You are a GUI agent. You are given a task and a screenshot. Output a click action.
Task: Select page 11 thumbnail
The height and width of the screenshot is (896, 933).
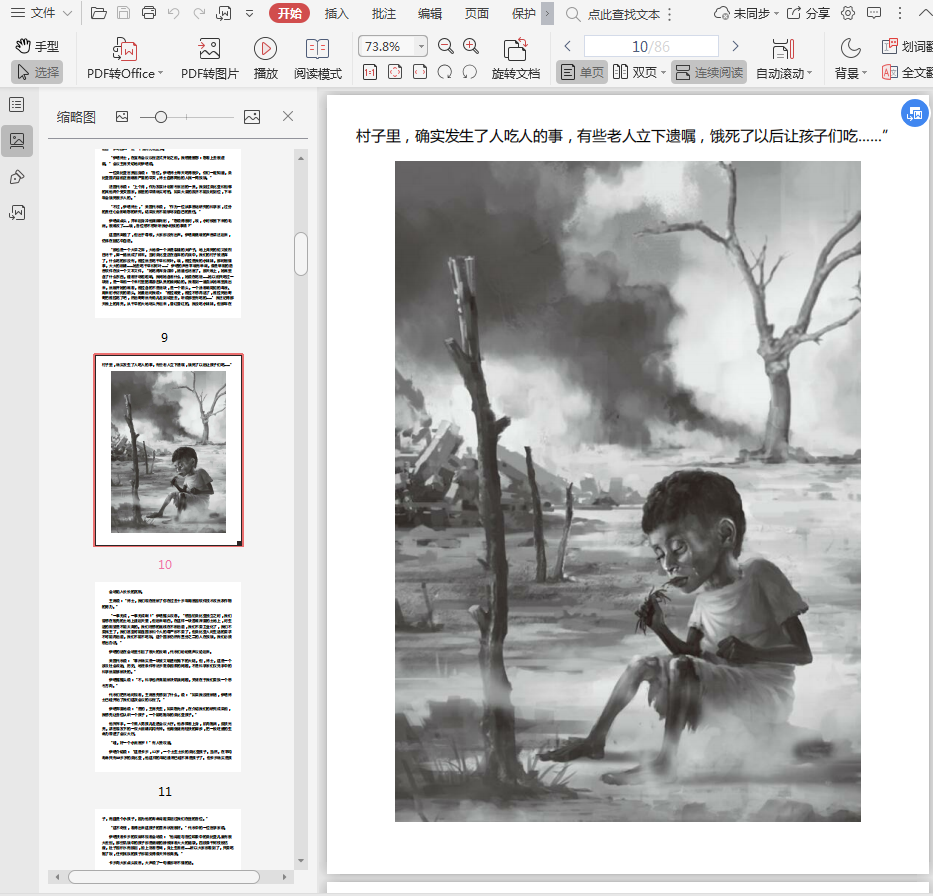coord(168,676)
